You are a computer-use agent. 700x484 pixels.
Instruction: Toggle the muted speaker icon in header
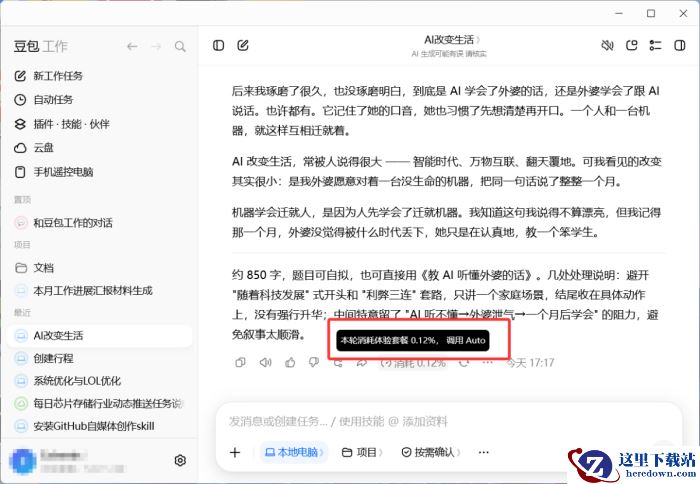click(x=607, y=45)
